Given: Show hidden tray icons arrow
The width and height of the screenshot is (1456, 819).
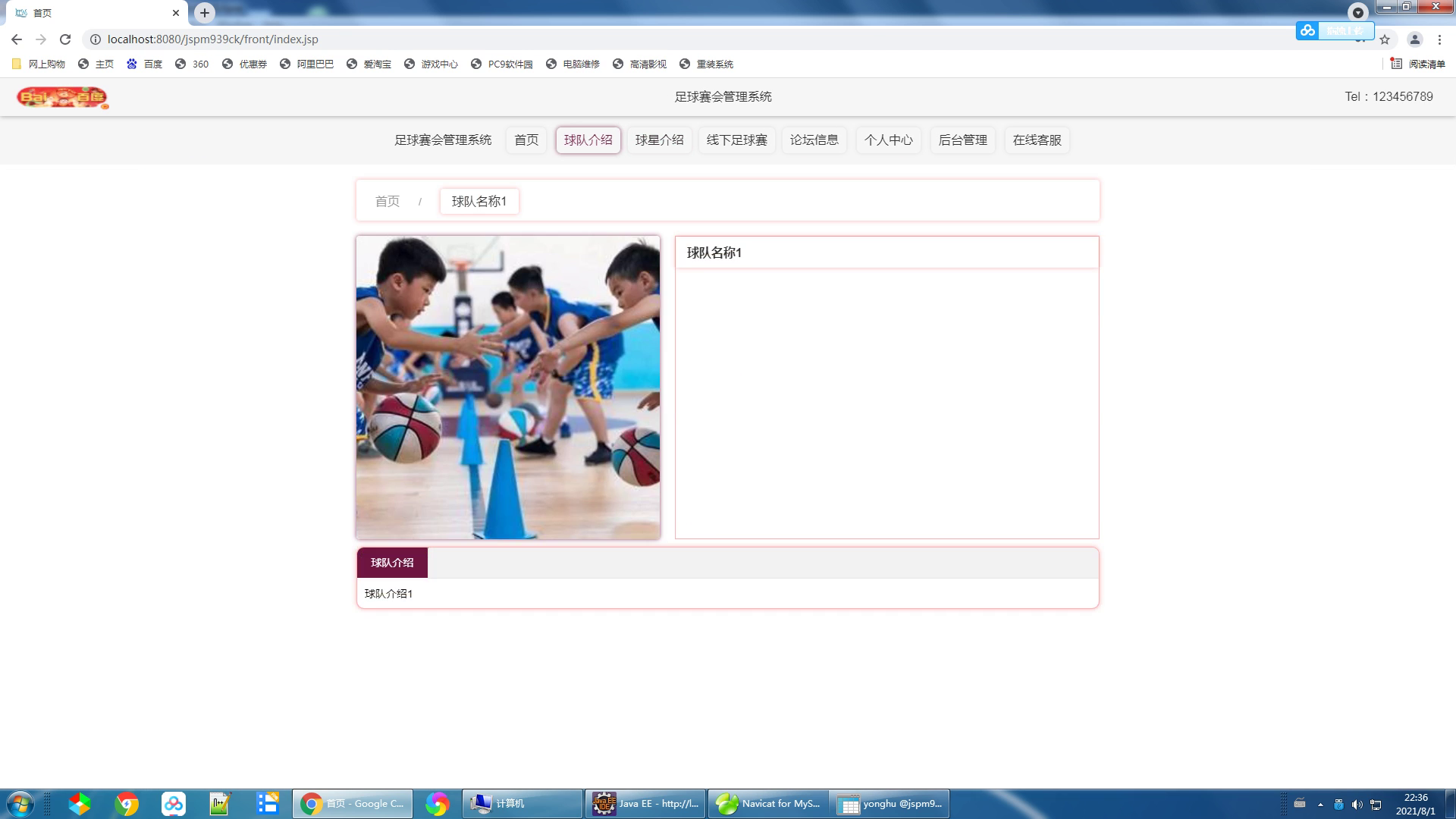Looking at the screenshot, I should (1320, 805).
